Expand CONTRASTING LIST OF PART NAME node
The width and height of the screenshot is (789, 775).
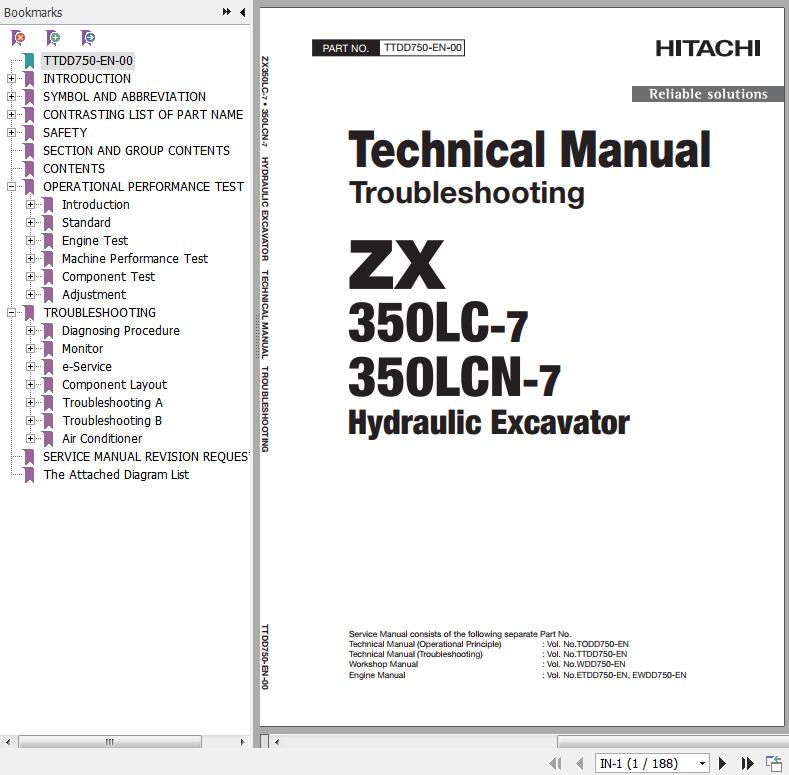[x=11, y=115]
